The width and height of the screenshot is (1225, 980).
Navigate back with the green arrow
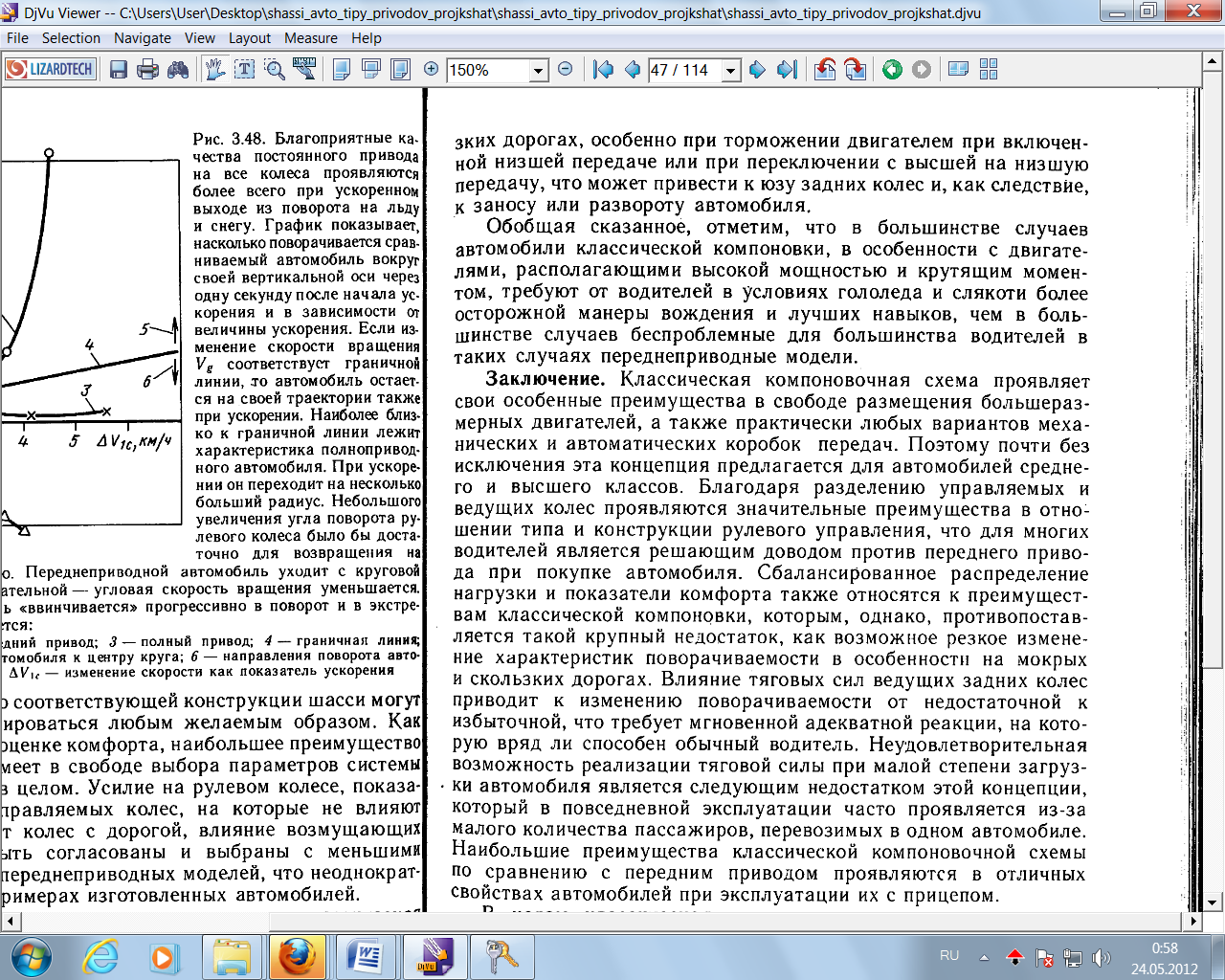click(892, 70)
